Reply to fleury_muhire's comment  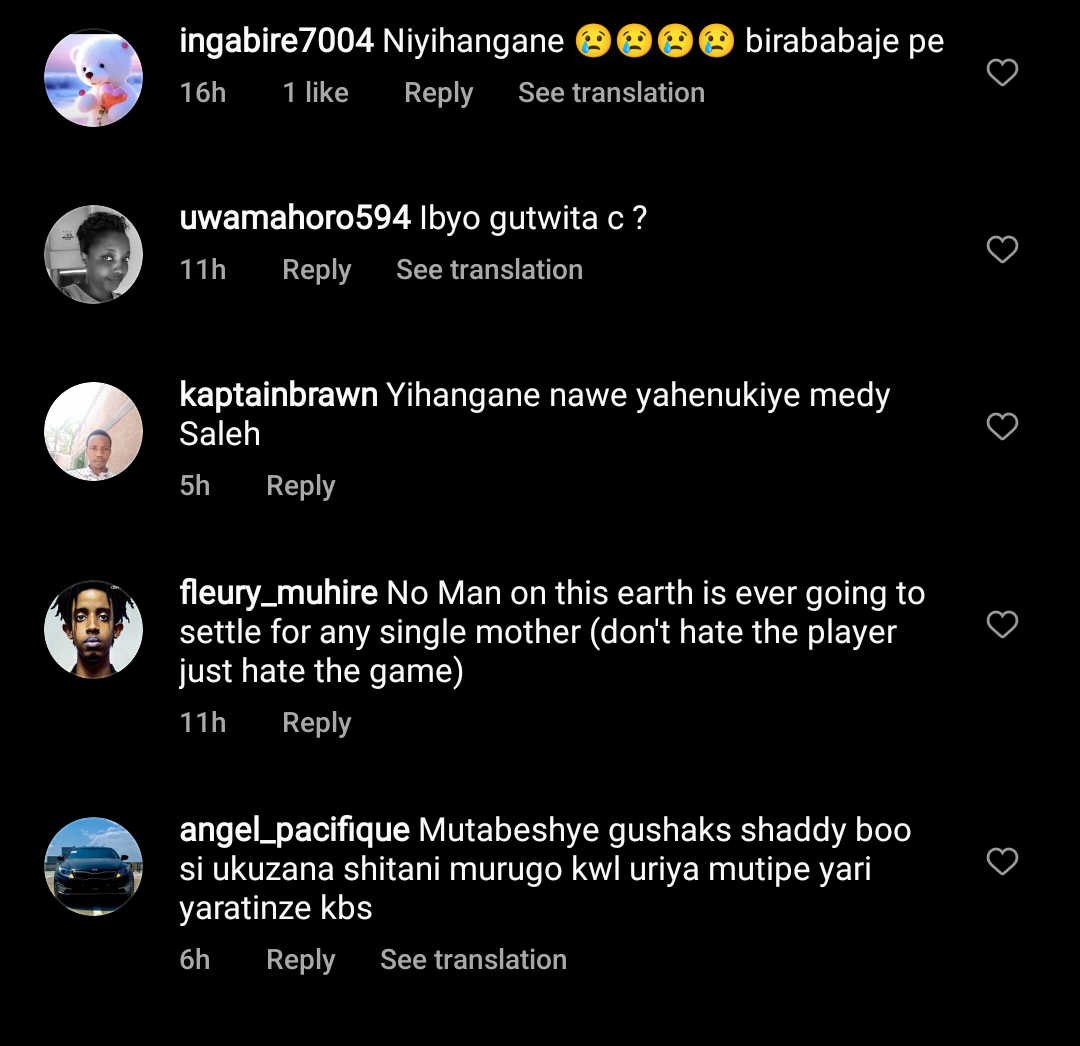pyautogui.click(x=316, y=723)
